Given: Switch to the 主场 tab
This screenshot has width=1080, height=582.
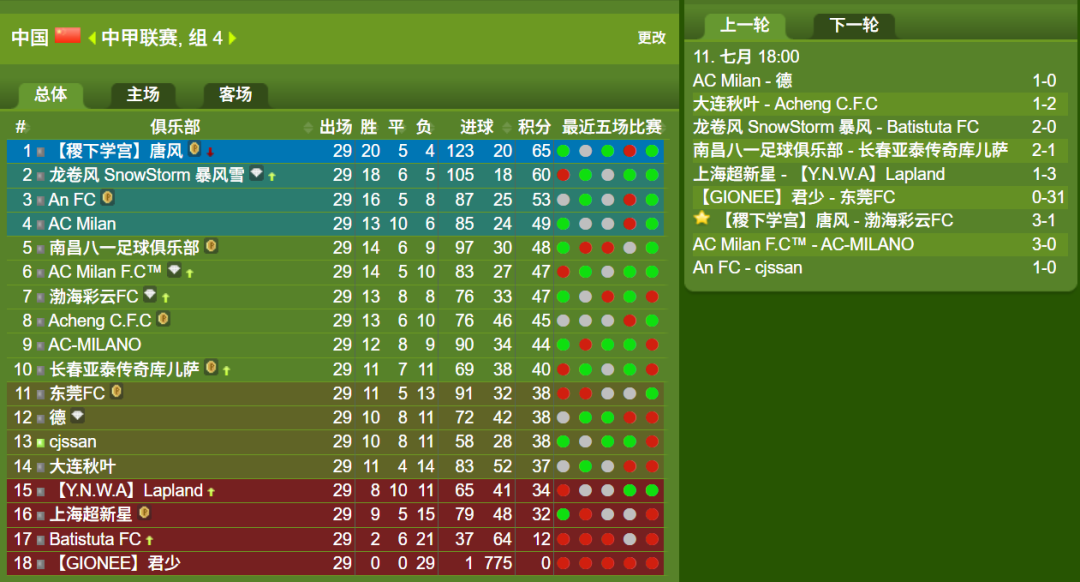Looking at the screenshot, I should 143,94.
